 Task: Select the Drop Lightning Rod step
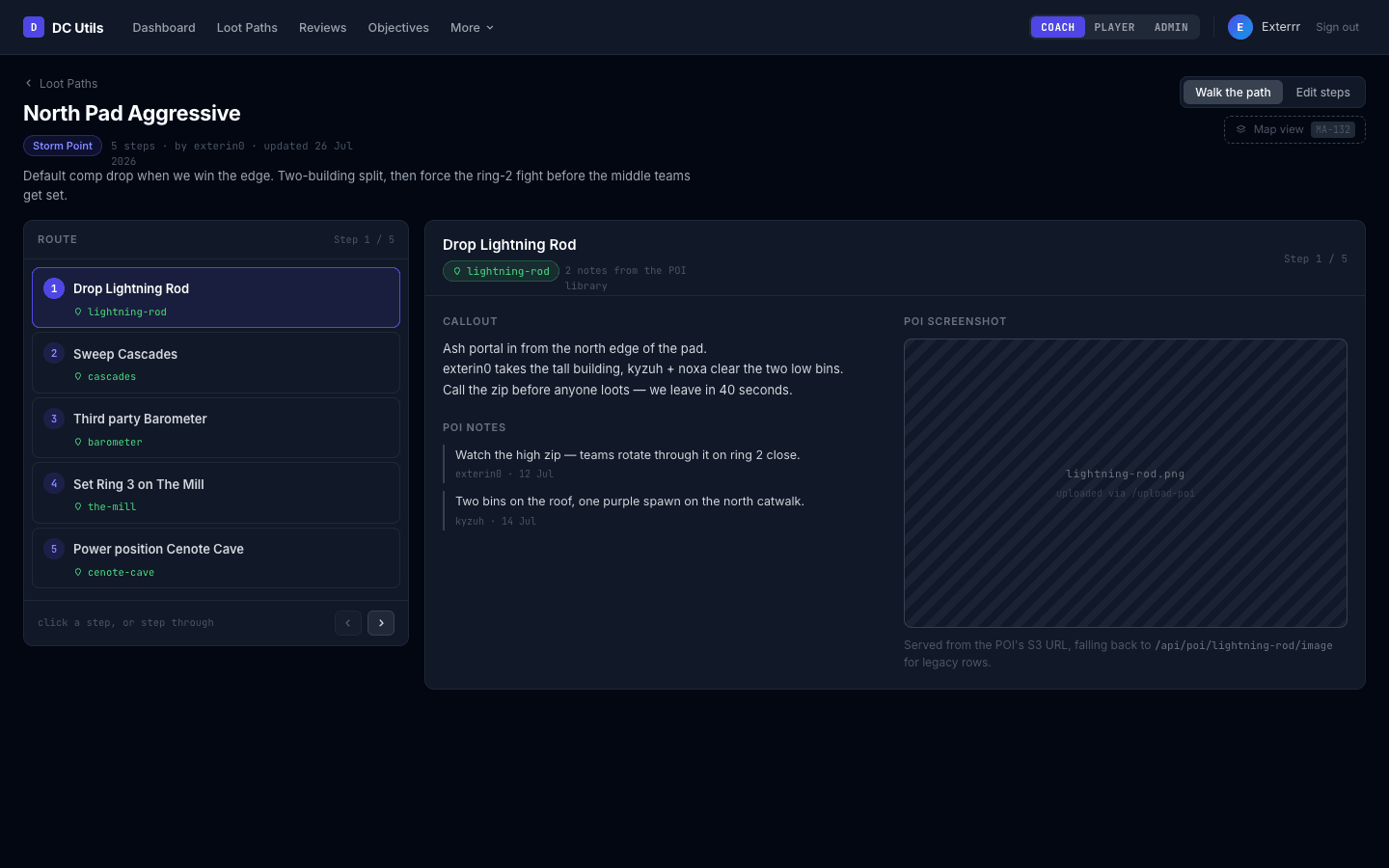click(x=216, y=297)
